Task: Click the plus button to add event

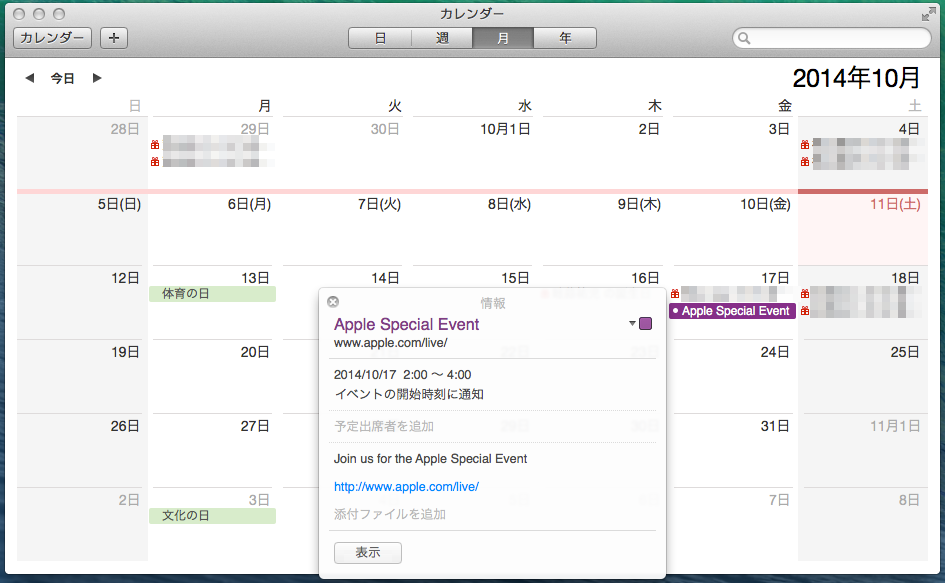Action: coord(114,38)
